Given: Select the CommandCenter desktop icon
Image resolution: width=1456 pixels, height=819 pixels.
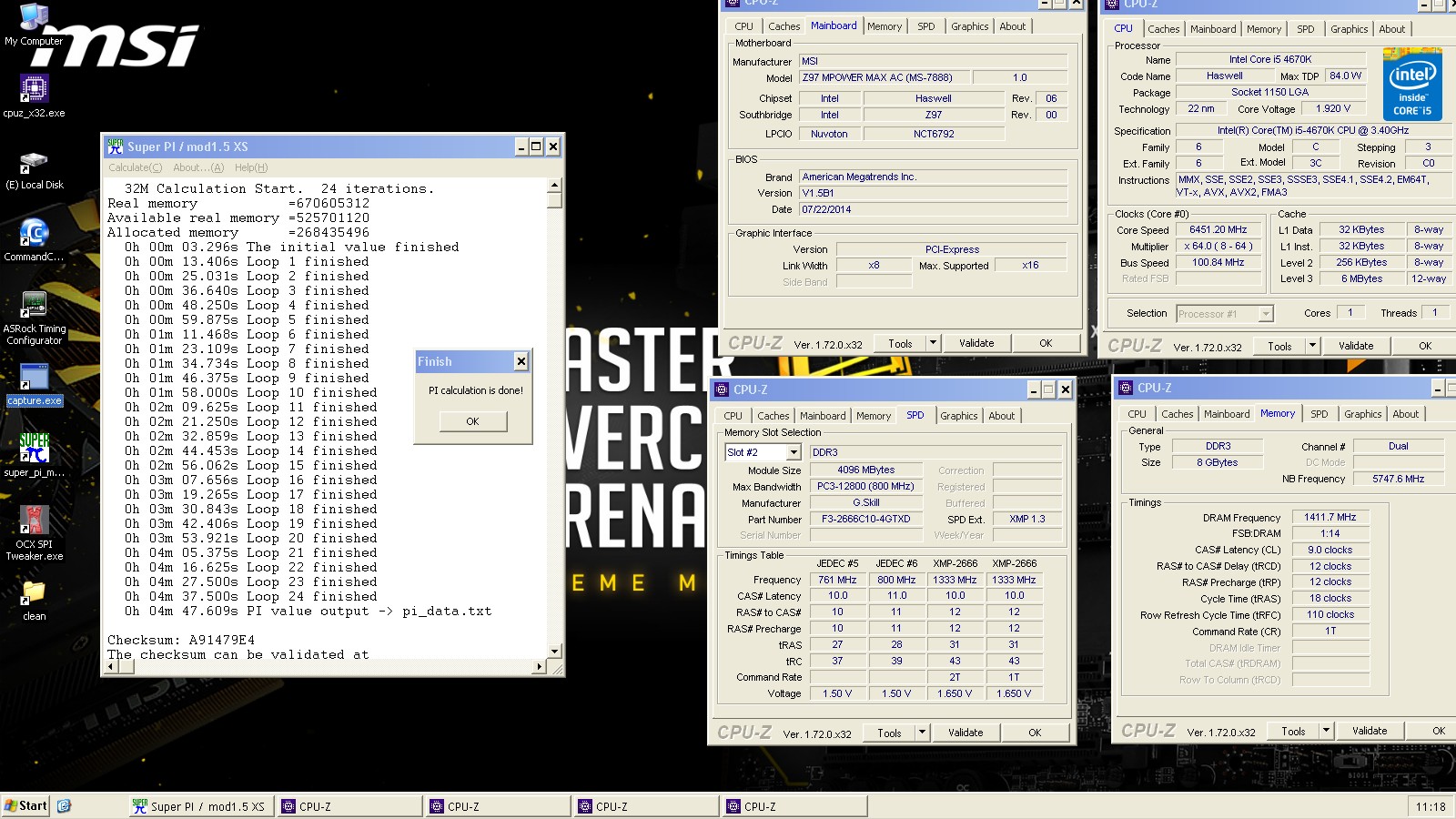Looking at the screenshot, I should (x=34, y=240).
